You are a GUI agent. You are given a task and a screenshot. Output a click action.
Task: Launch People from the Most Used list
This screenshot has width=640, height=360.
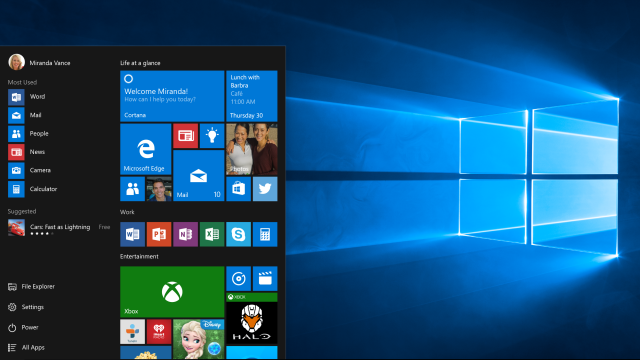29,133
